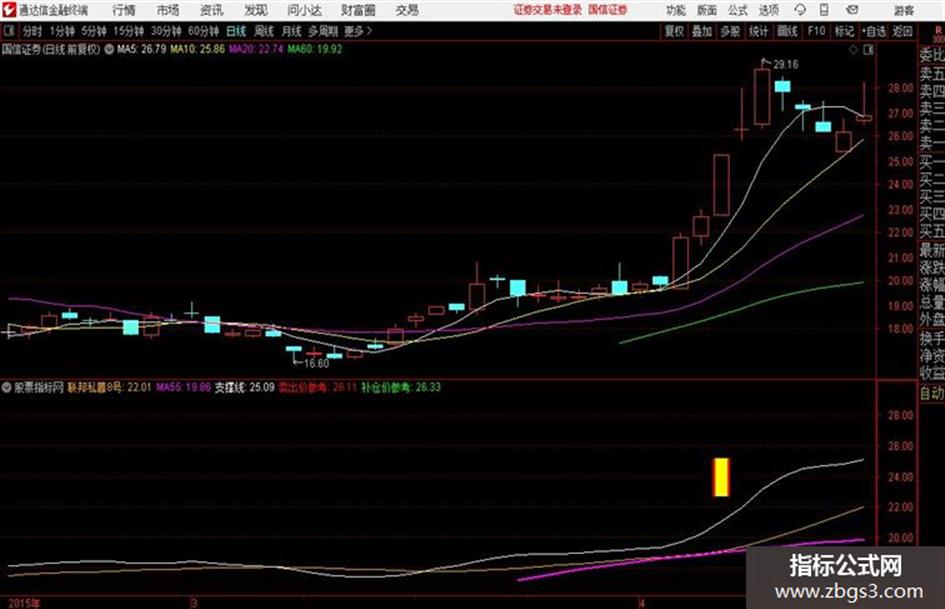Click the 证券交易未登录 login link
Screen dimensions: 945x609
tap(548, 10)
